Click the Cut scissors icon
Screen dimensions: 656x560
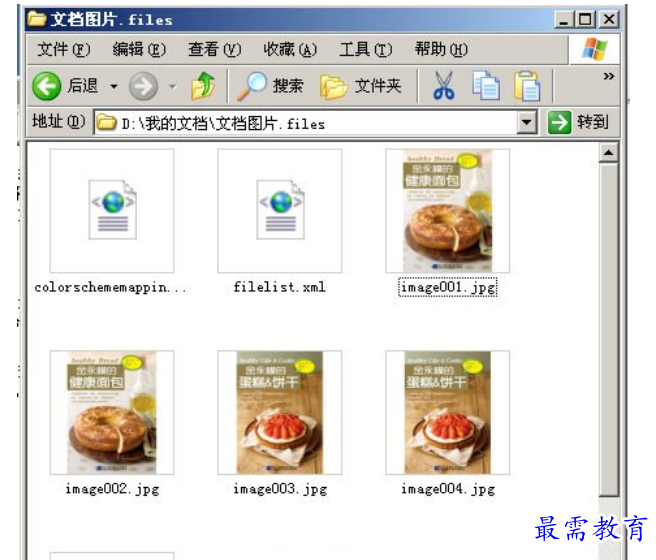click(444, 86)
